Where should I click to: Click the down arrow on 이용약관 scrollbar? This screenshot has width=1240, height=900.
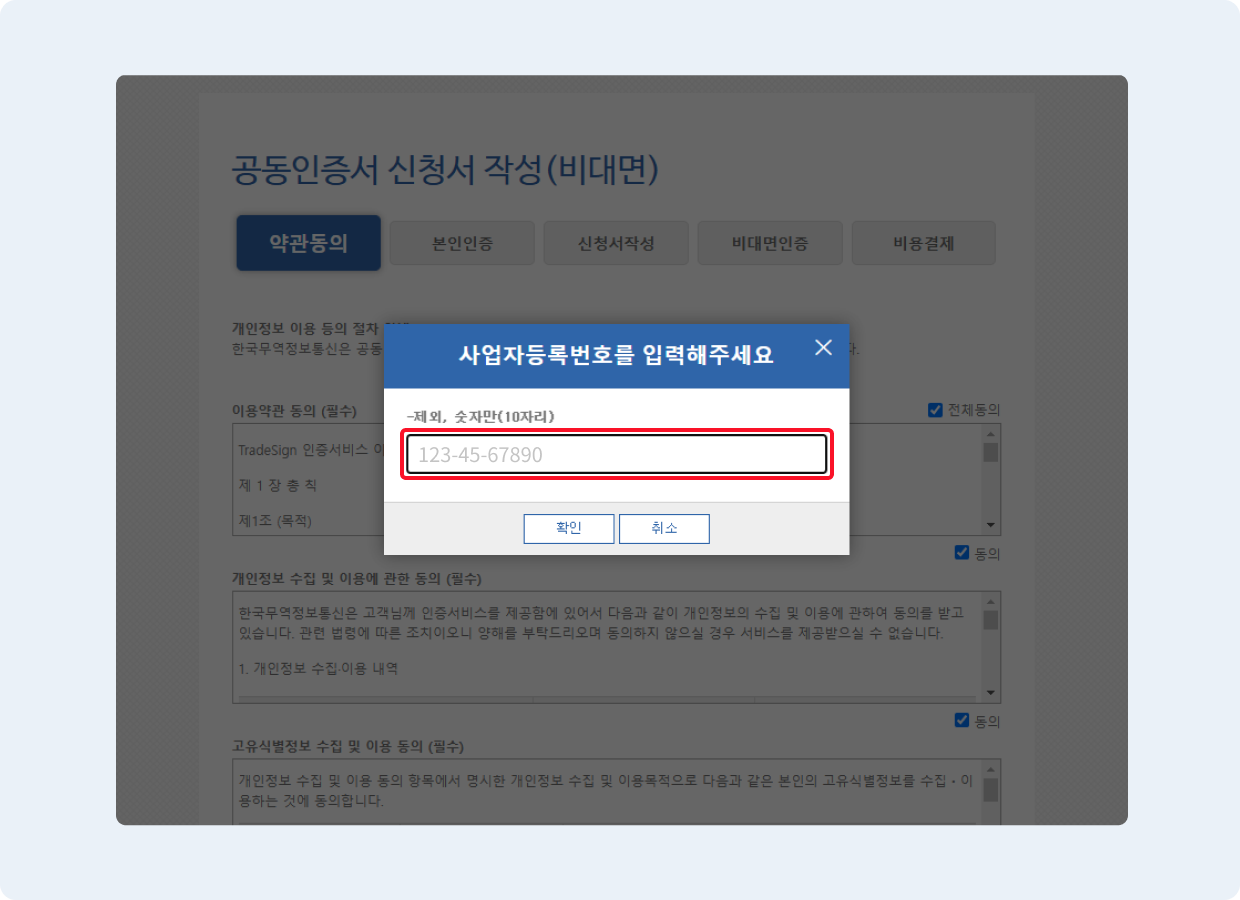tap(989, 524)
